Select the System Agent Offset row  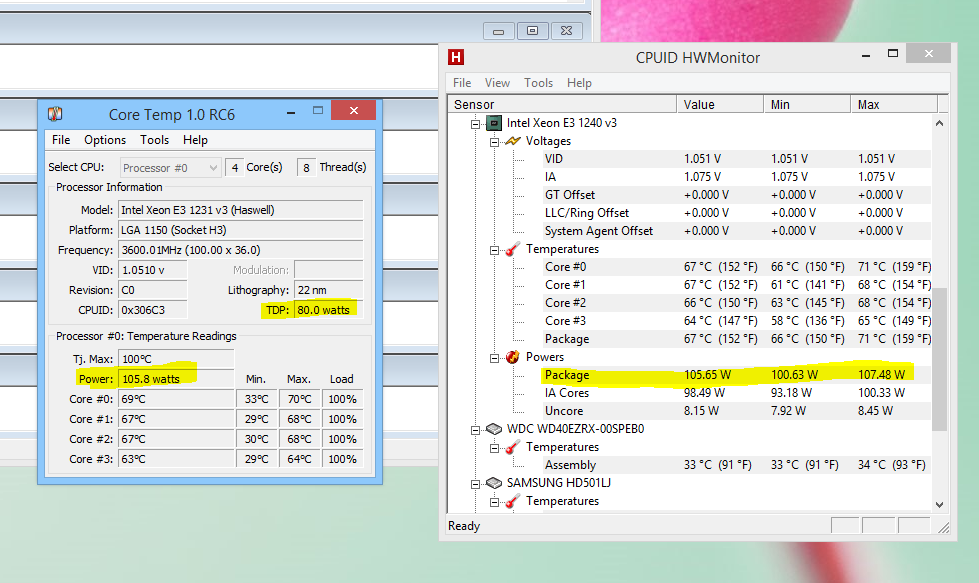pyautogui.click(x=737, y=232)
